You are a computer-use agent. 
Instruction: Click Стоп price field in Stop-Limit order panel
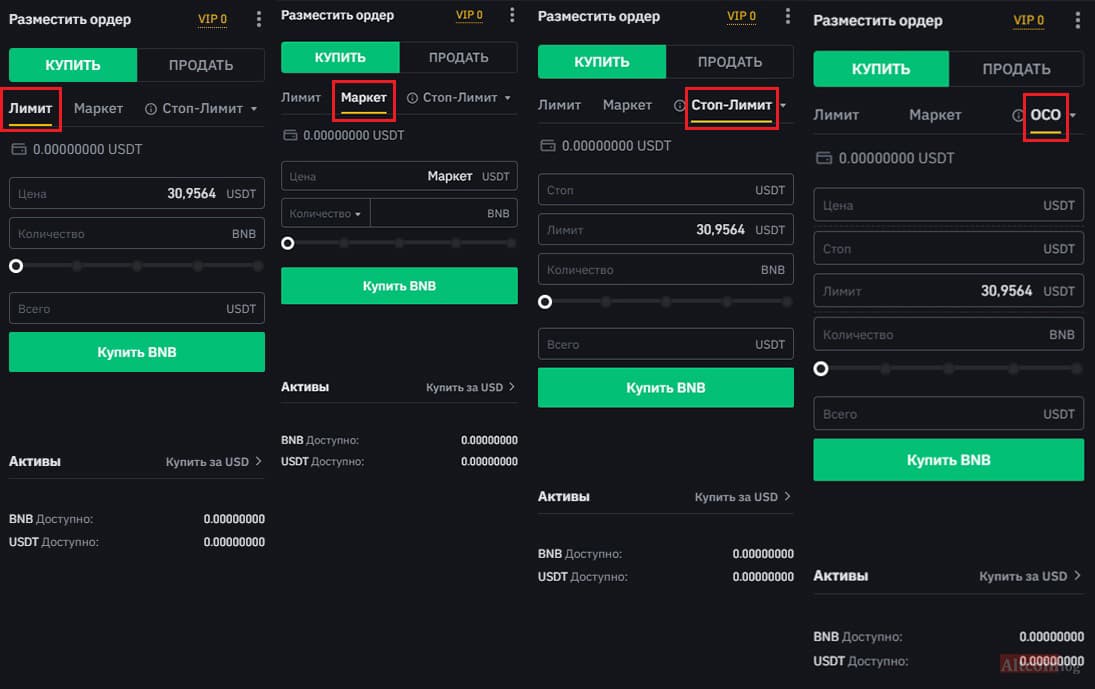[666, 189]
